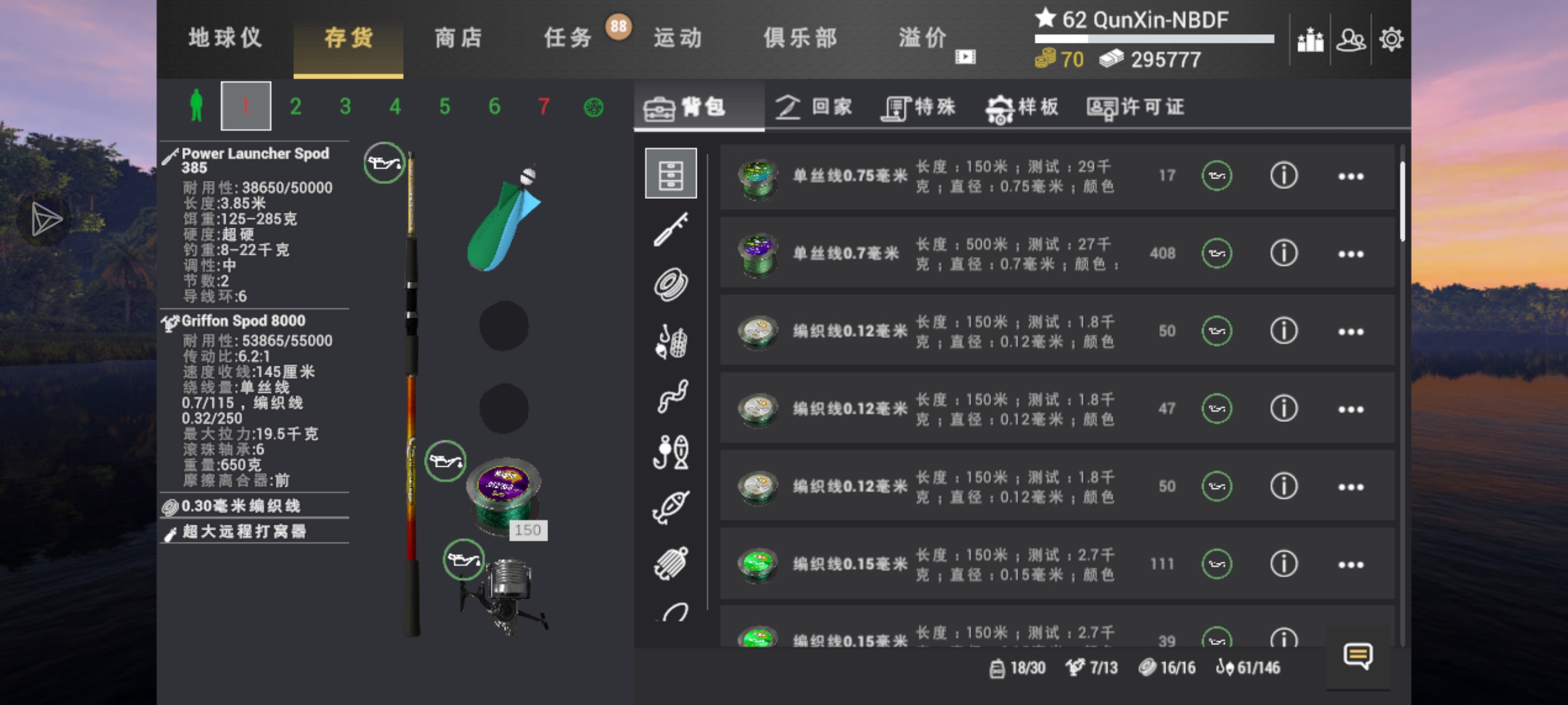Select rod slot 4
The height and width of the screenshot is (705, 1568).
coord(395,106)
